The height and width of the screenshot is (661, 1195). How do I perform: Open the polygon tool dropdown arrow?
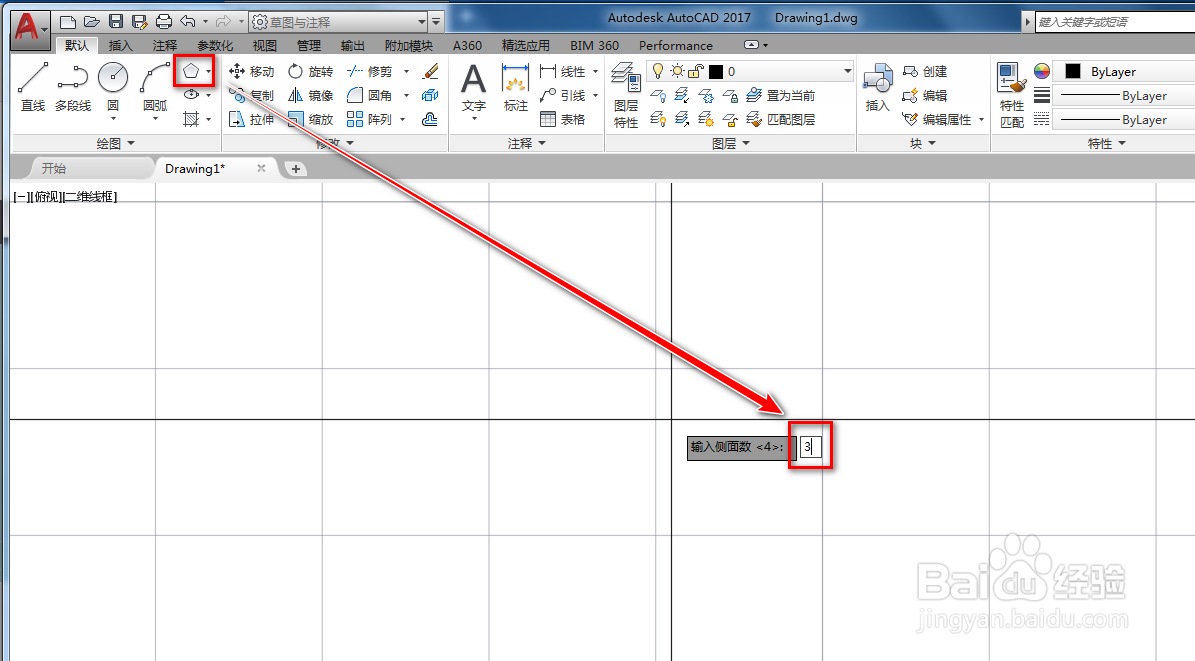(x=208, y=72)
